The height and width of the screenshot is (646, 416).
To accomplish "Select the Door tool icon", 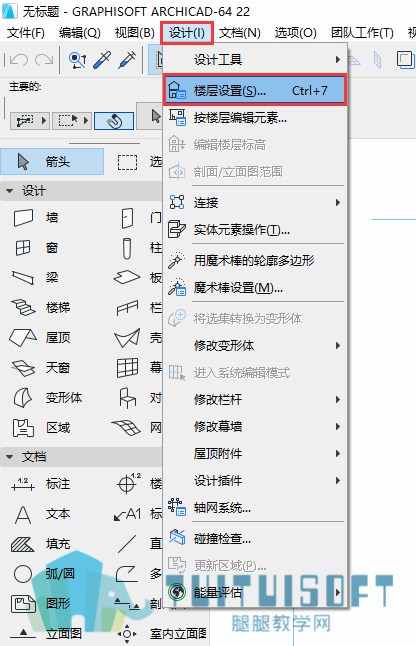I will tap(127, 218).
